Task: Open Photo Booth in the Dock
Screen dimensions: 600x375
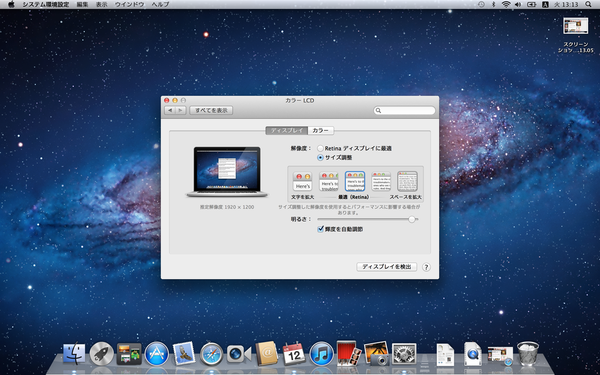Action: point(349,354)
